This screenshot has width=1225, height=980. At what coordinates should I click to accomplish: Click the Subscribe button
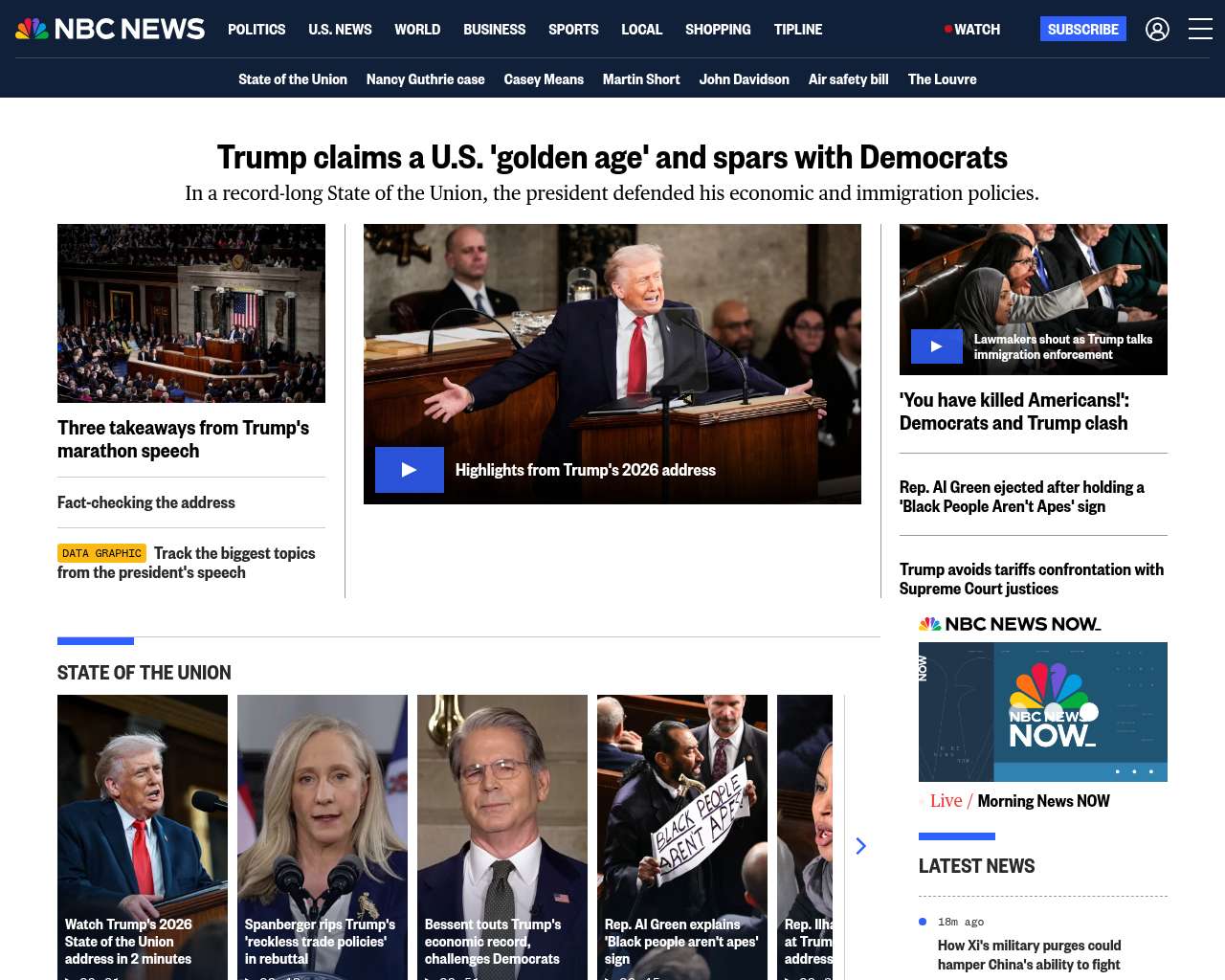point(1083,29)
